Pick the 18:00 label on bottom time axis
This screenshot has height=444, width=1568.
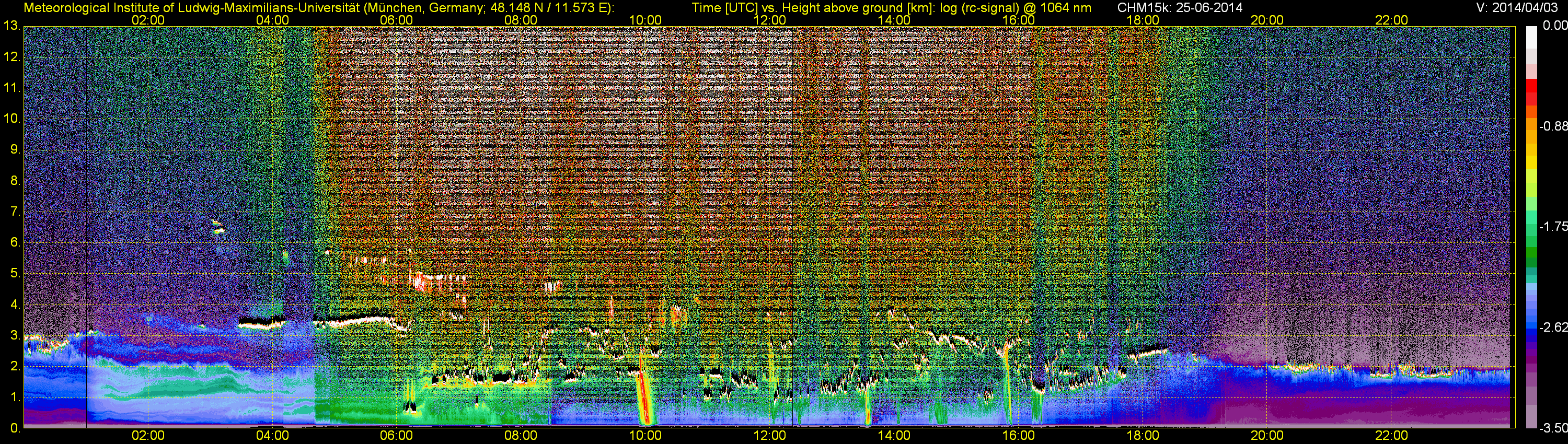click(x=1143, y=436)
